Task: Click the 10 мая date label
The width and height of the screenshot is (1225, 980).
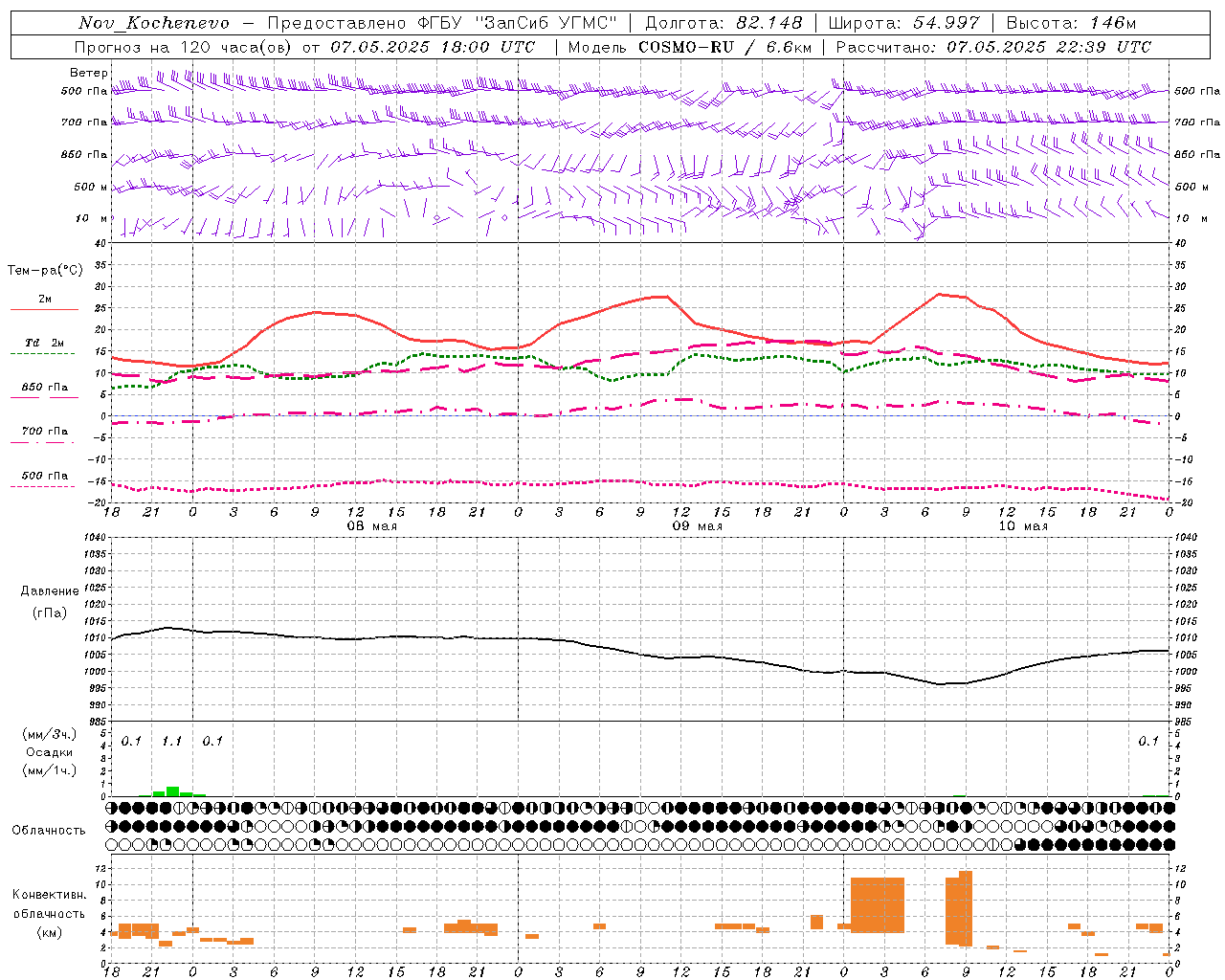Action: pos(1022,526)
